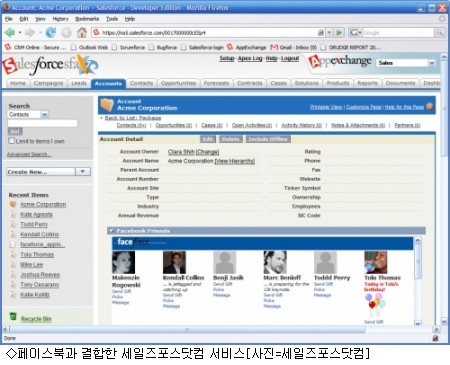Collapse the Facebook Friends section

point(111,231)
